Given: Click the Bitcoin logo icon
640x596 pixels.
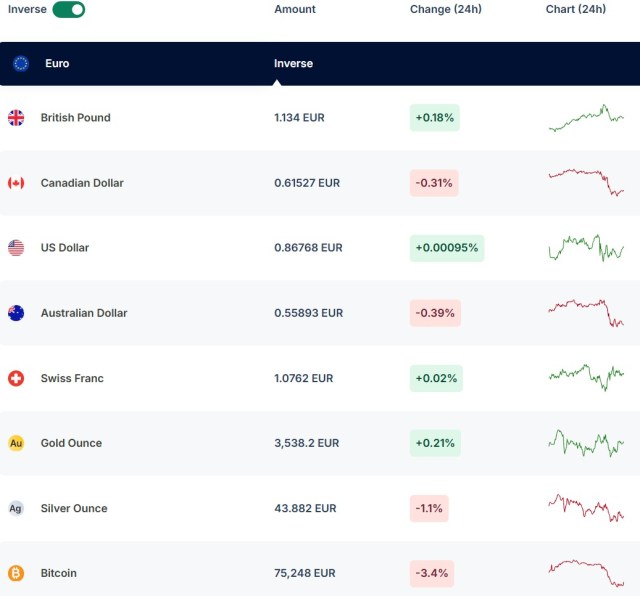Looking at the screenshot, I should click(16, 573).
